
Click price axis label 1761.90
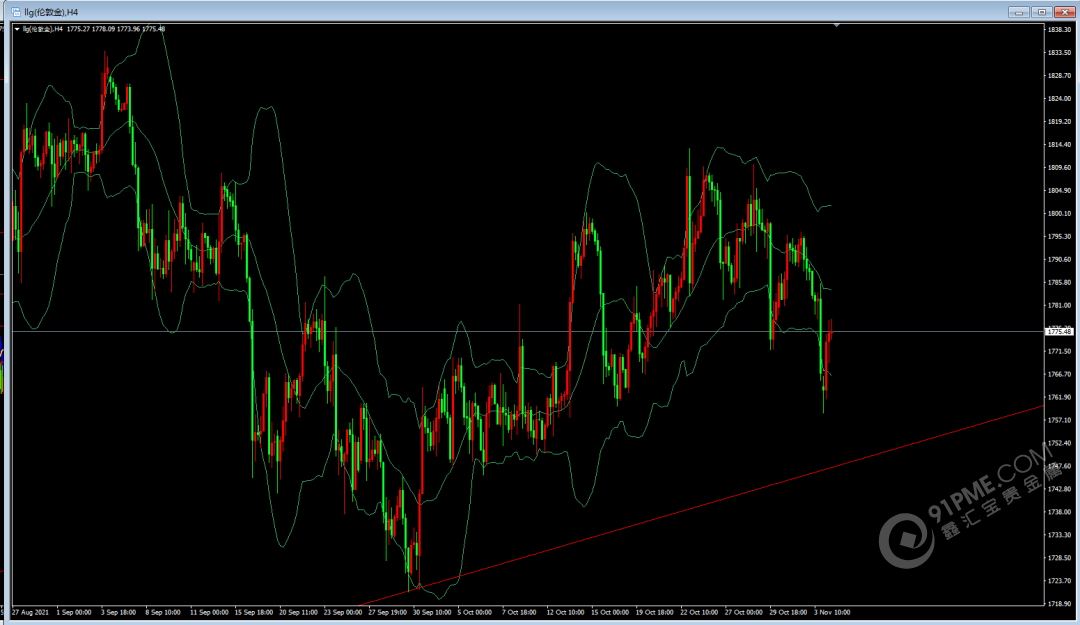[x=1059, y=397]
